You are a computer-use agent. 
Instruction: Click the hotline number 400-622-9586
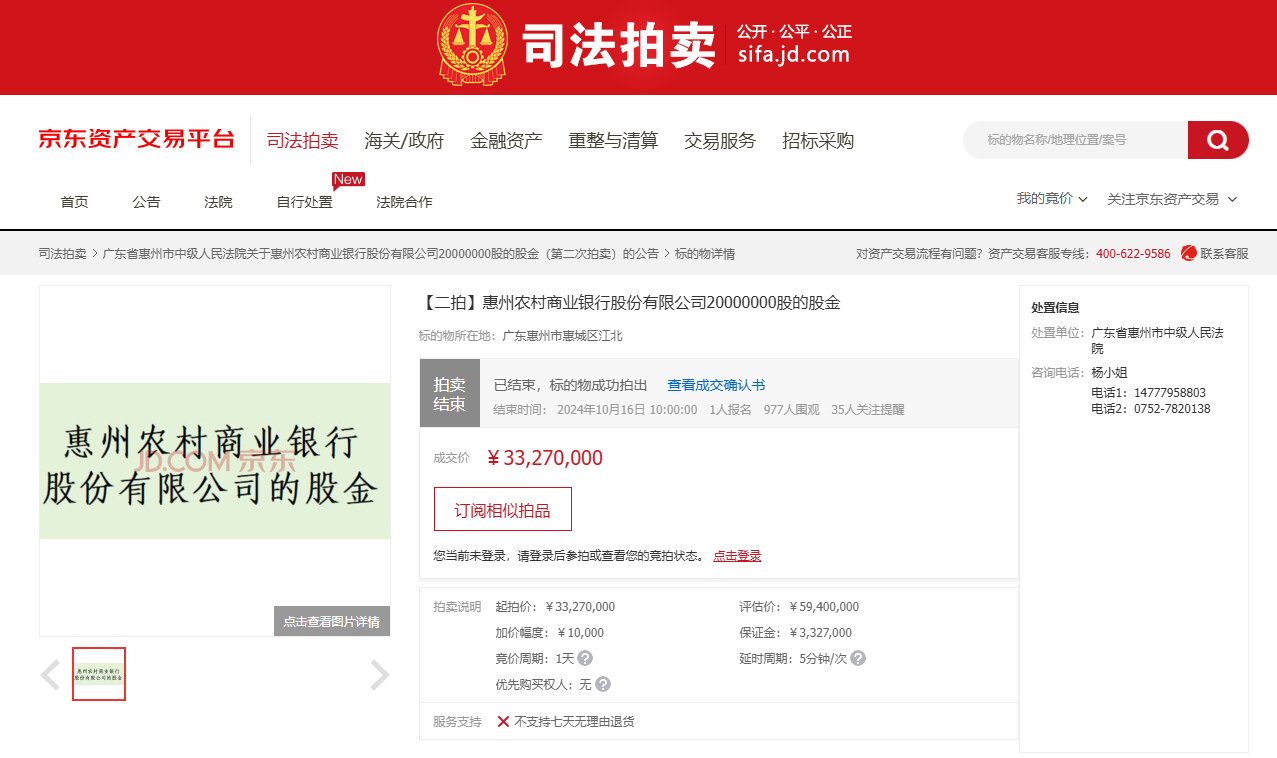click(1133, 254)
